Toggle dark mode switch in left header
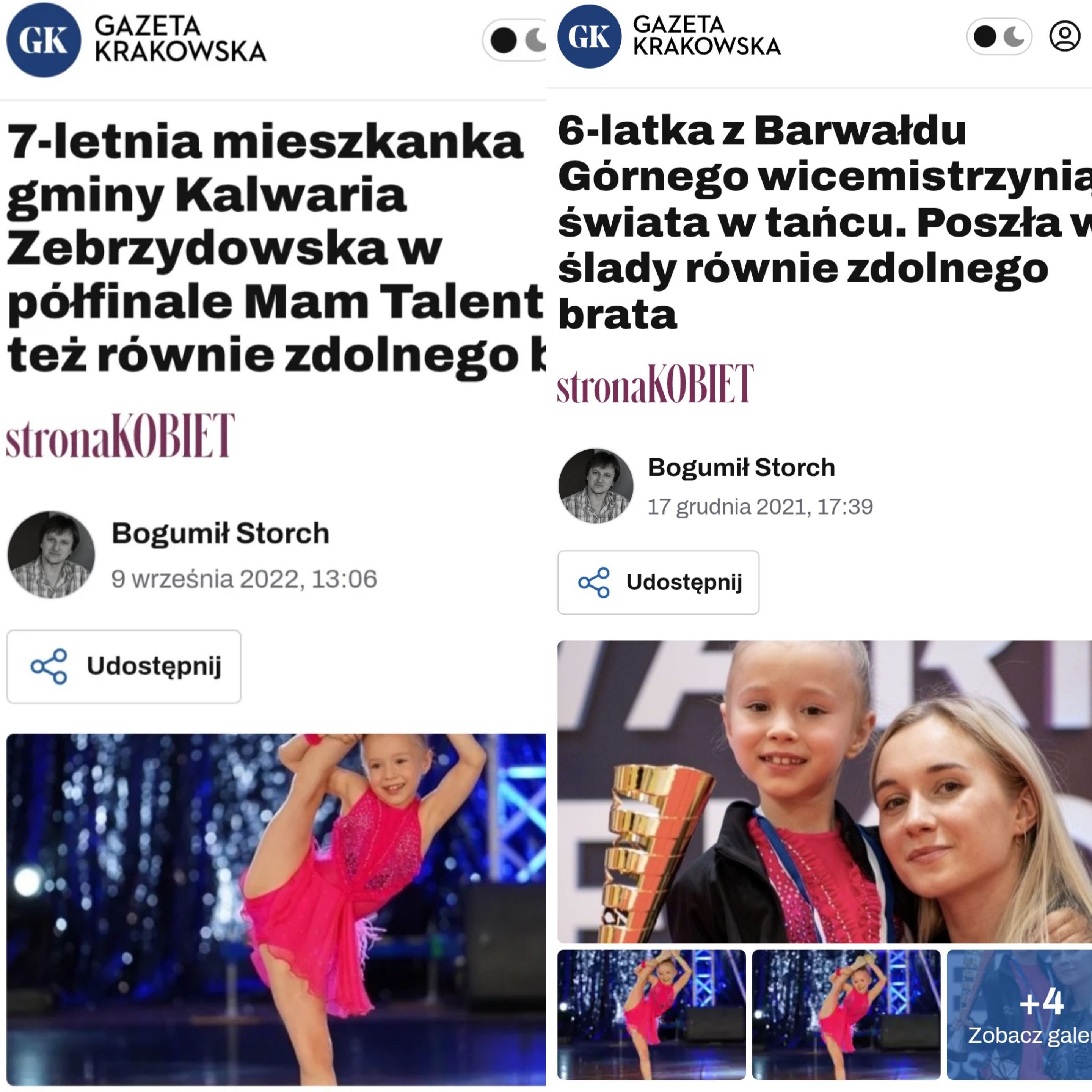 [515, 40]
